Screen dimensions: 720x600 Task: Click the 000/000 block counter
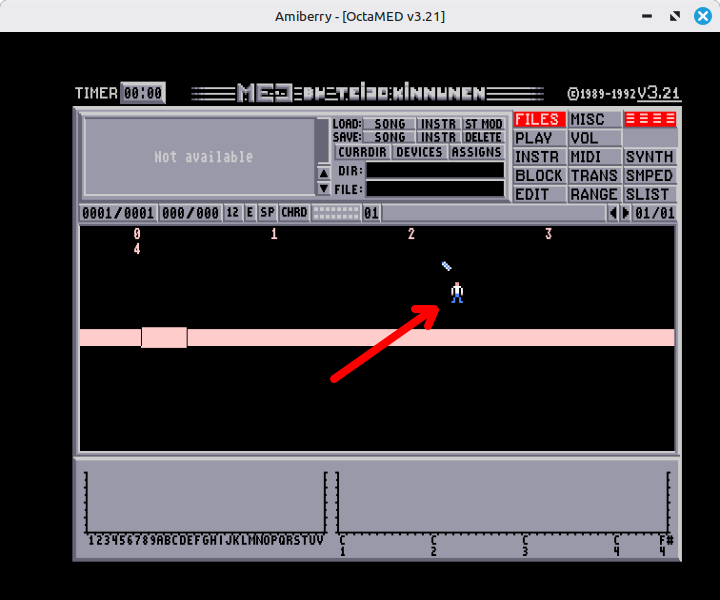point(191,213)
